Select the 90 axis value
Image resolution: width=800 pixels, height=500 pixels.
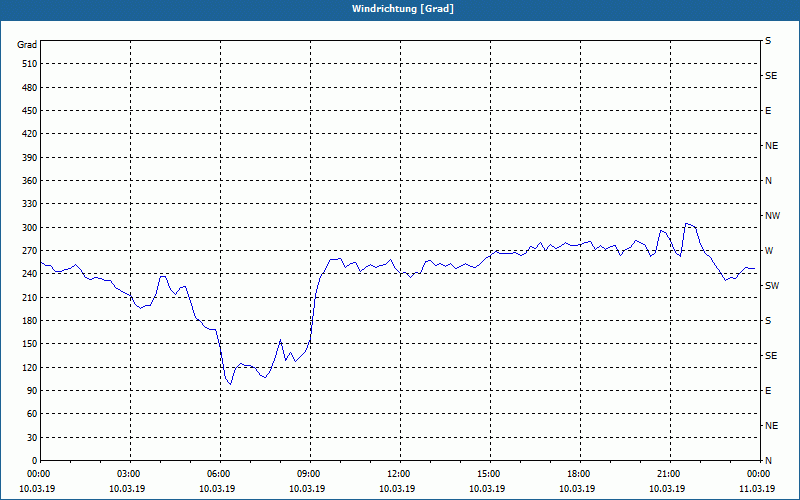pos(32,390)
